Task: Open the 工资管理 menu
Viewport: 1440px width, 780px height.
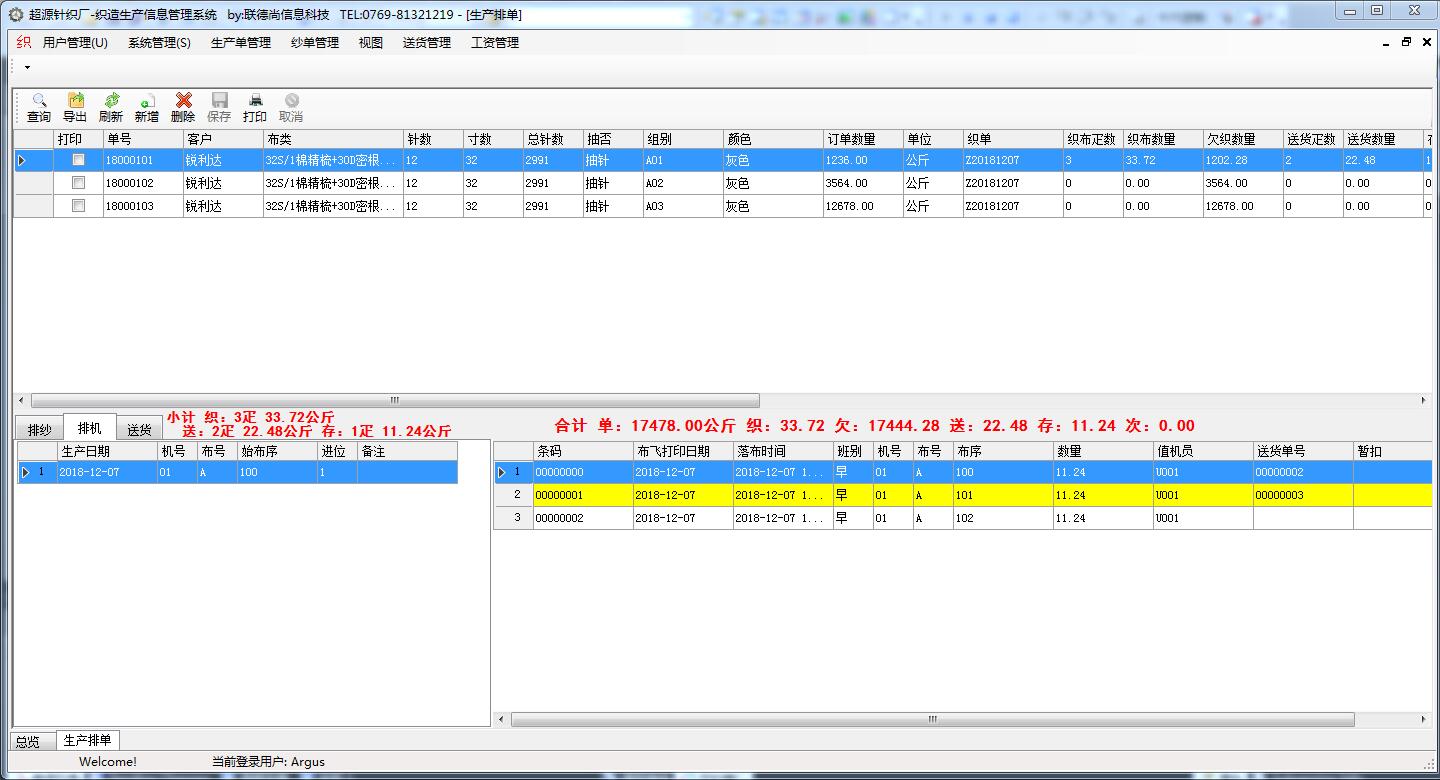Action: [495, 42]
